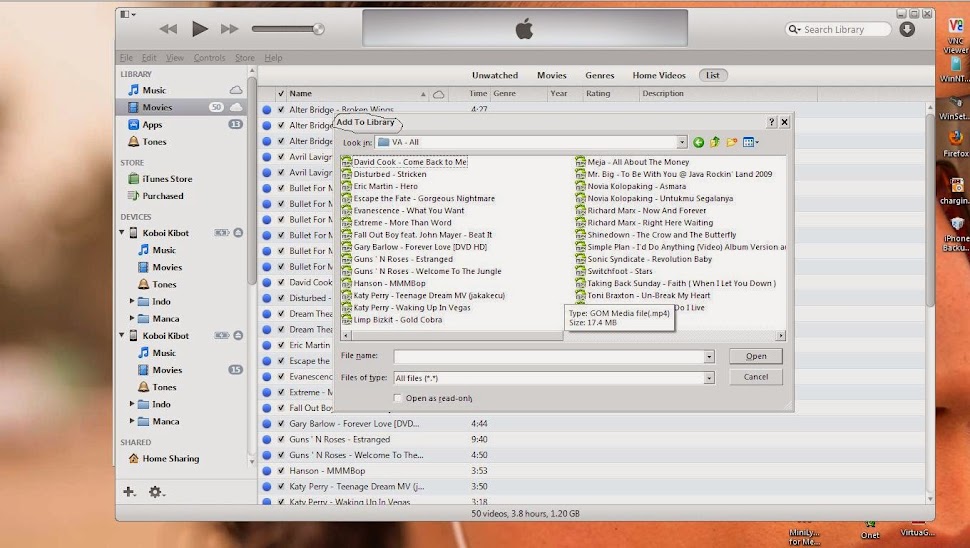Screen dimensions: 970x548
Task: Click the add playlist plus button
Action: click(129, 492)
